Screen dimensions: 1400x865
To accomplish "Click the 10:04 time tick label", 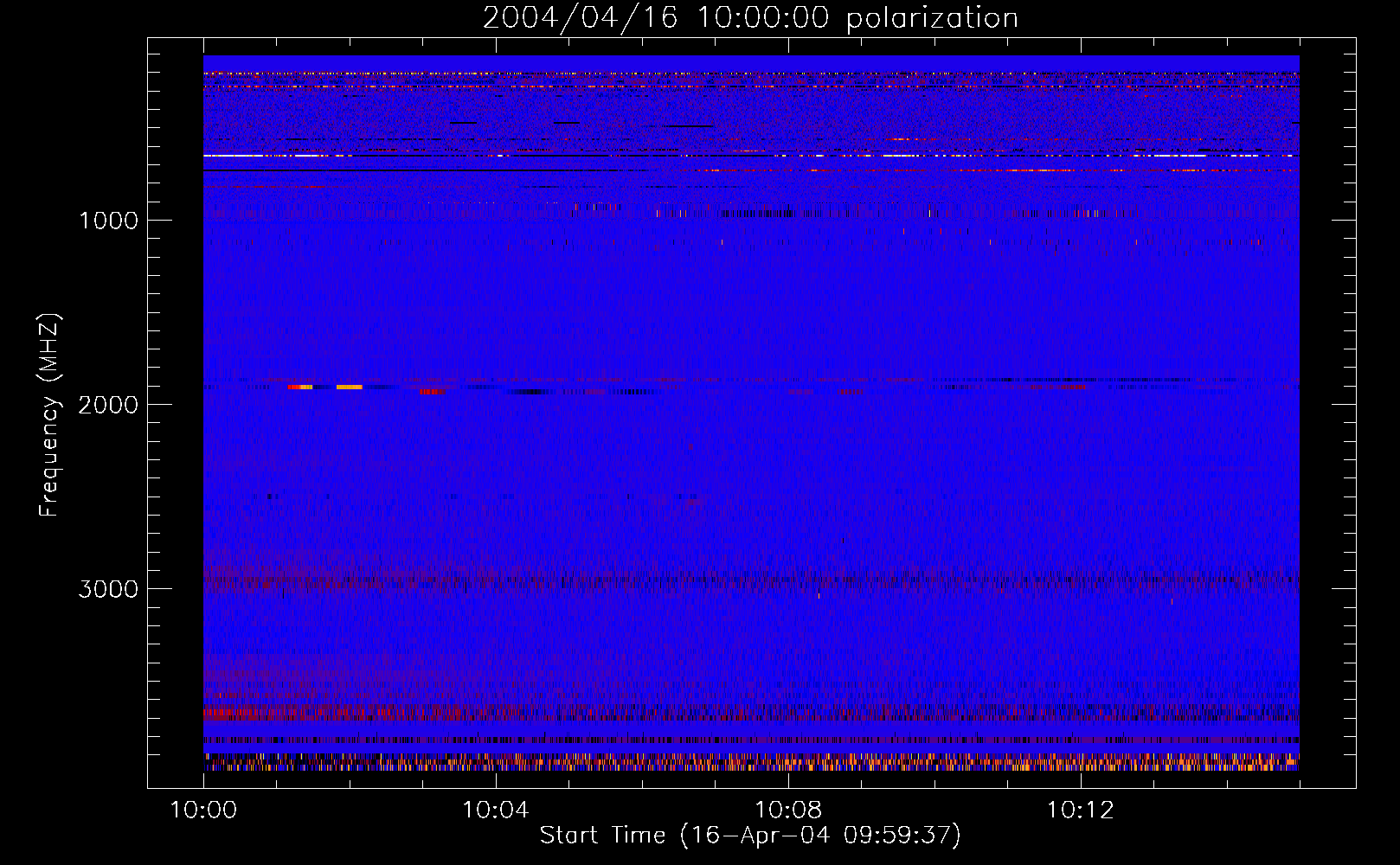I will 496,811.
